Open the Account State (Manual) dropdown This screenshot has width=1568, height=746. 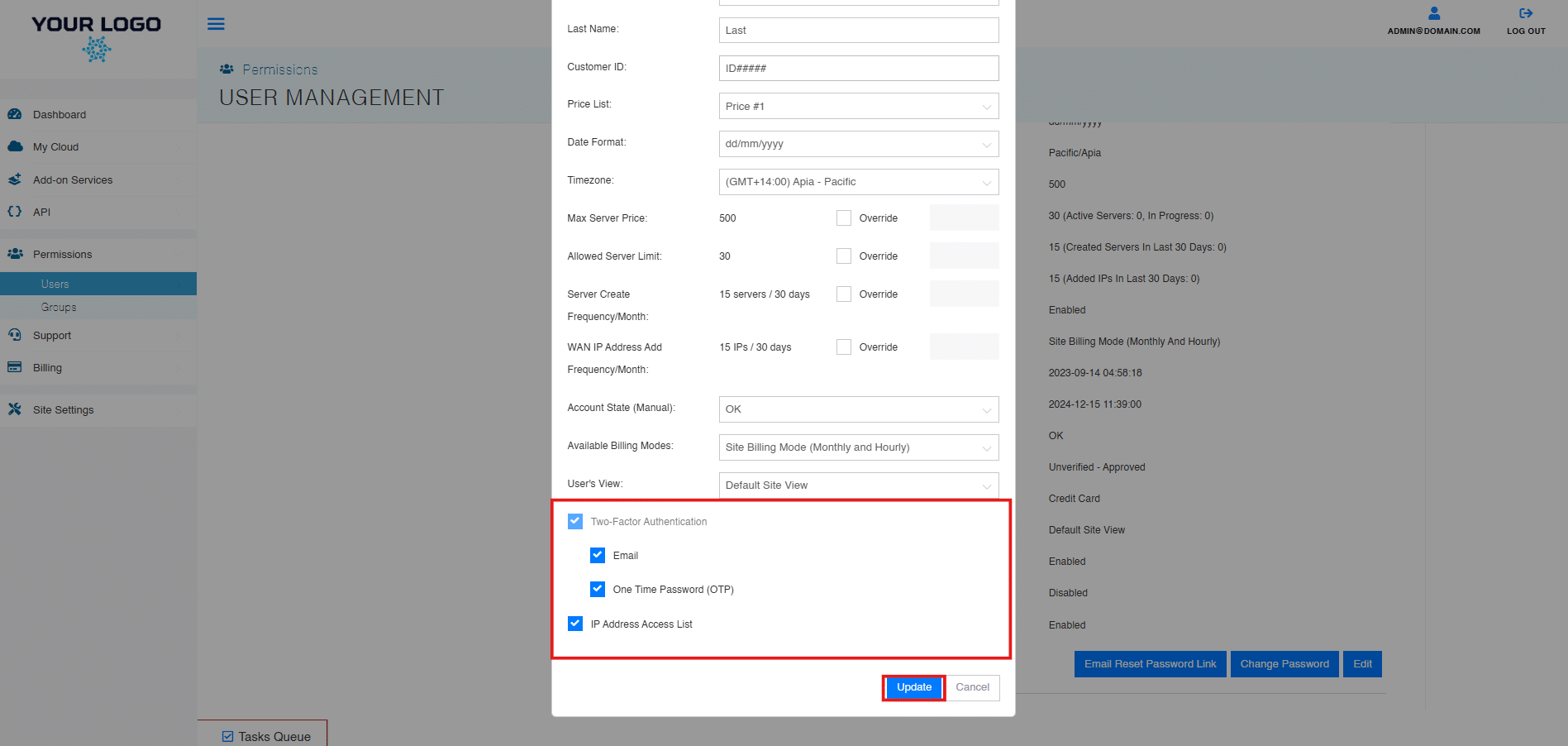pos(858,409)
